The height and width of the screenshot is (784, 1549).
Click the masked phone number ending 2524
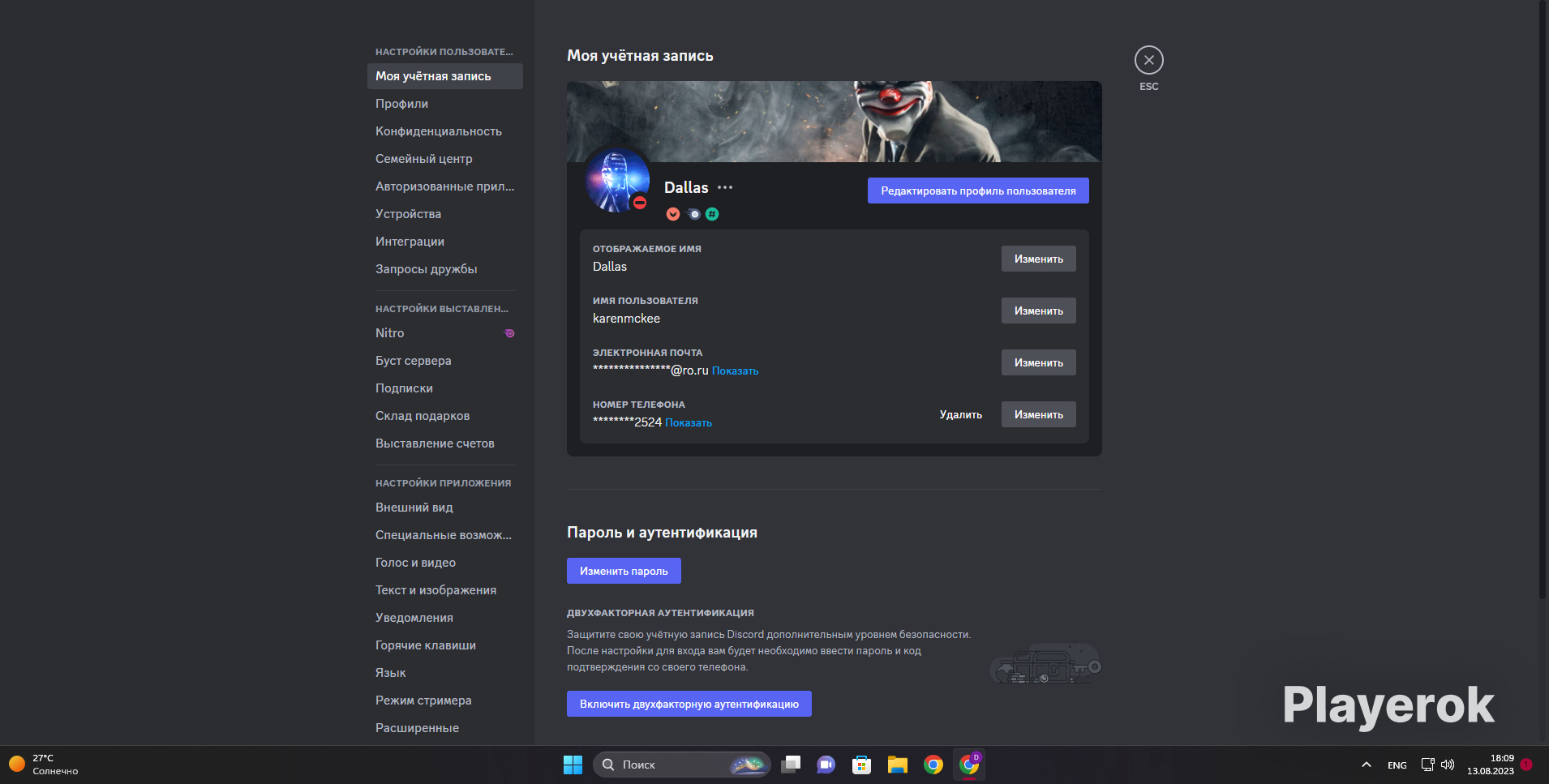(x=627, y=422)
